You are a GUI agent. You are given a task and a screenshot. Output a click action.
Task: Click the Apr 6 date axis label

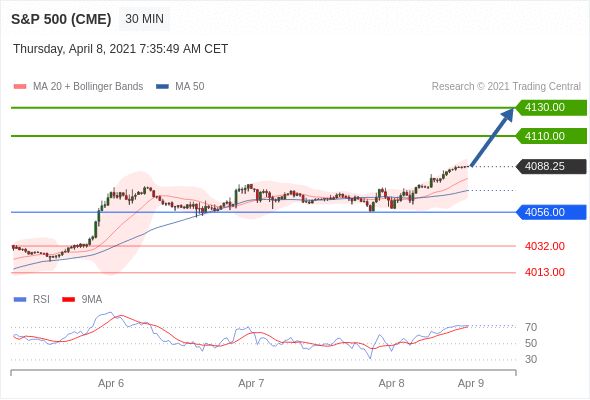tap(111, 383)
